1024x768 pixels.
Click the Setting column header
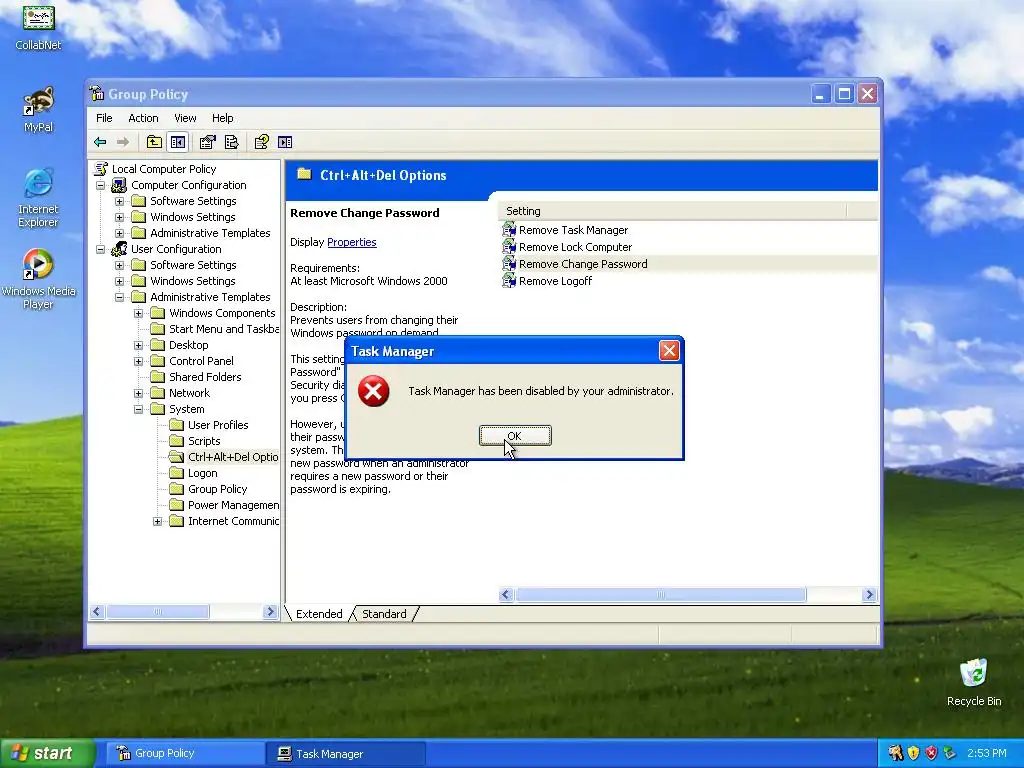pos(672,211)
